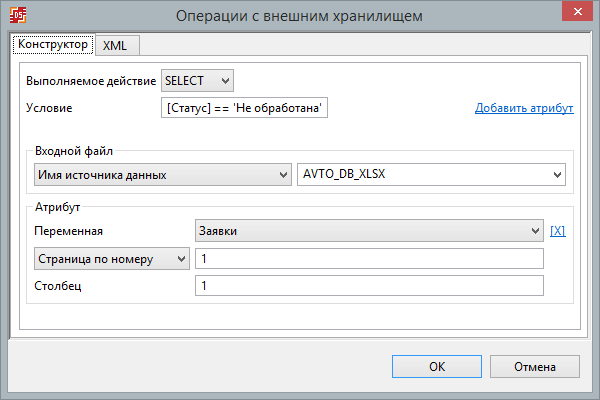Image resolution: width=600 pixels, height=400 pixels.
Task: Click the Добавить атрибут link
Action: click(524, 108)
